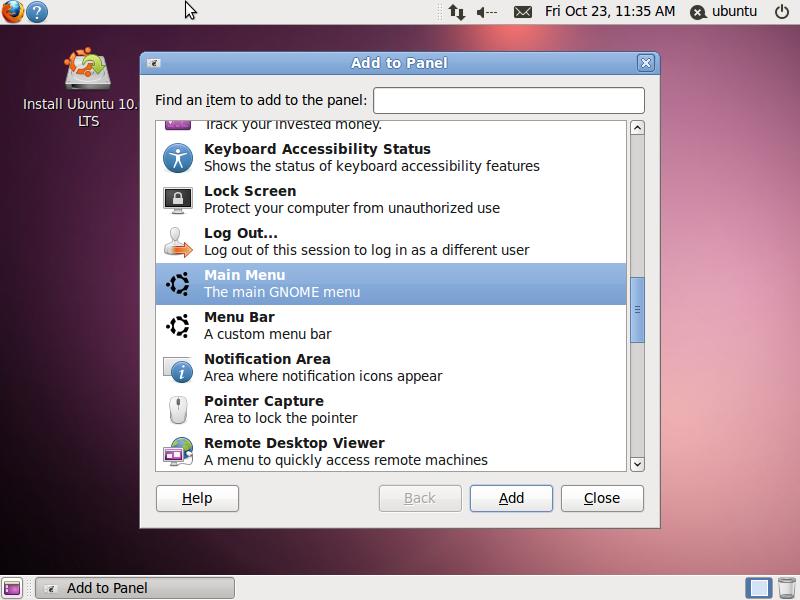Screen dimensions: 800x600
Task: Click the scrollbar up arrow
Action: click(637, 128)
